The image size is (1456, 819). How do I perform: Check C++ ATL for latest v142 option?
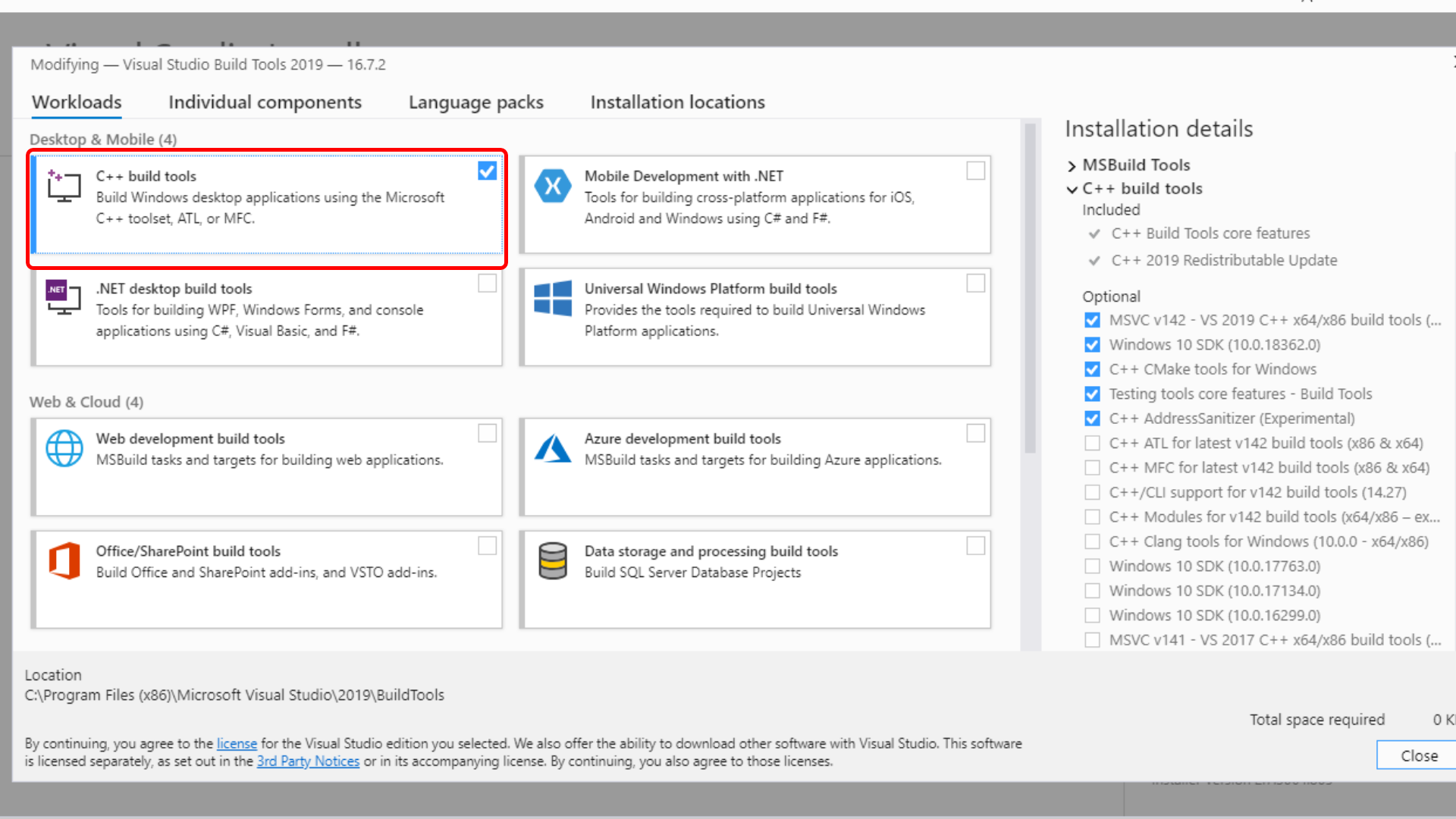coord(1092,443)
